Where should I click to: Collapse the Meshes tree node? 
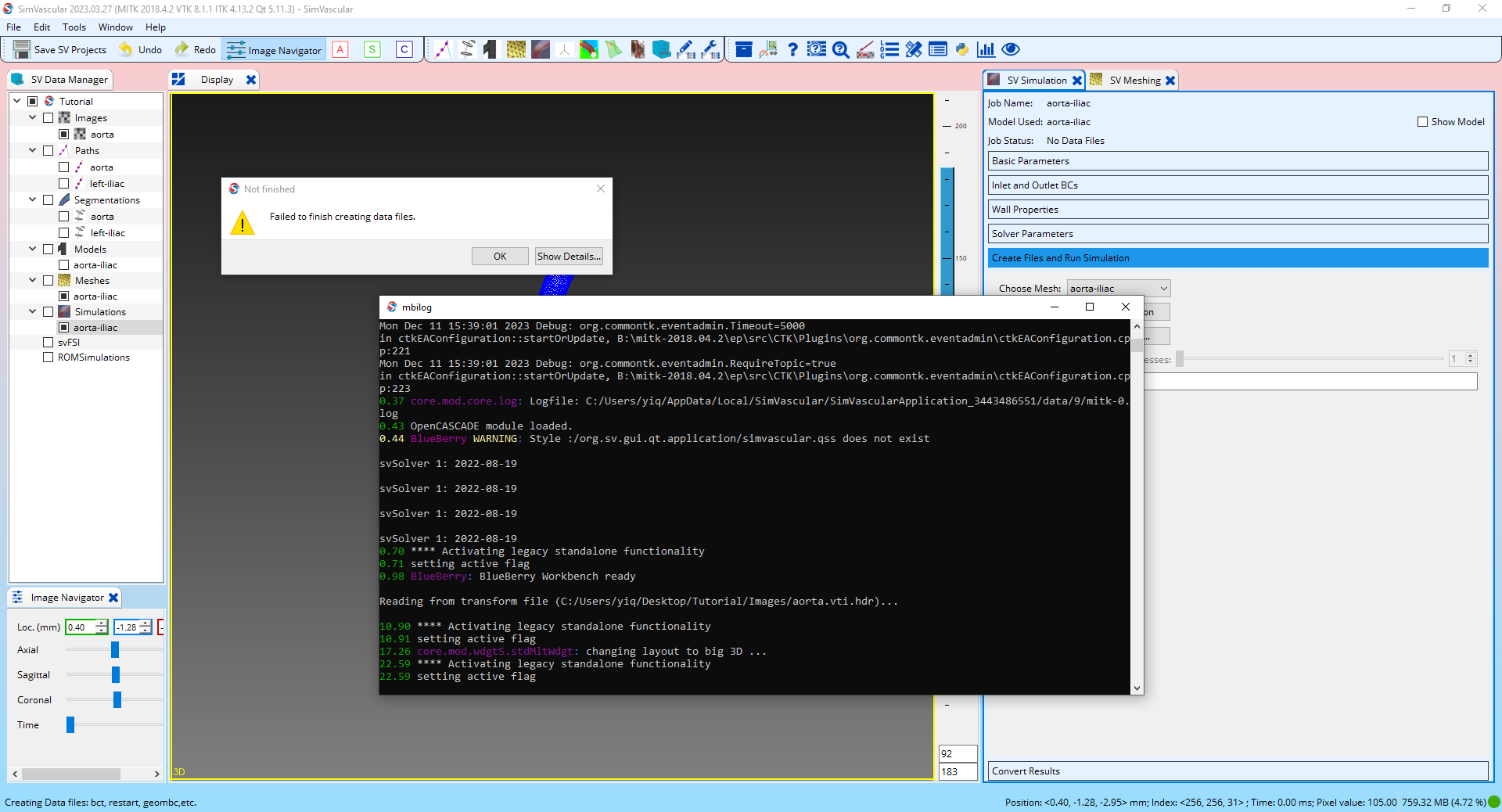32,280
